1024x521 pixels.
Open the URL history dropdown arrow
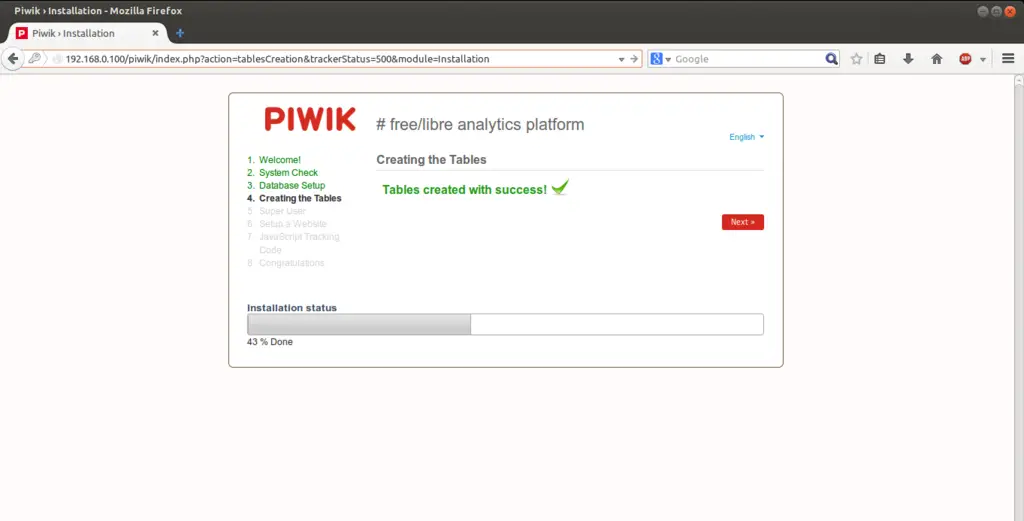point(621,59)
